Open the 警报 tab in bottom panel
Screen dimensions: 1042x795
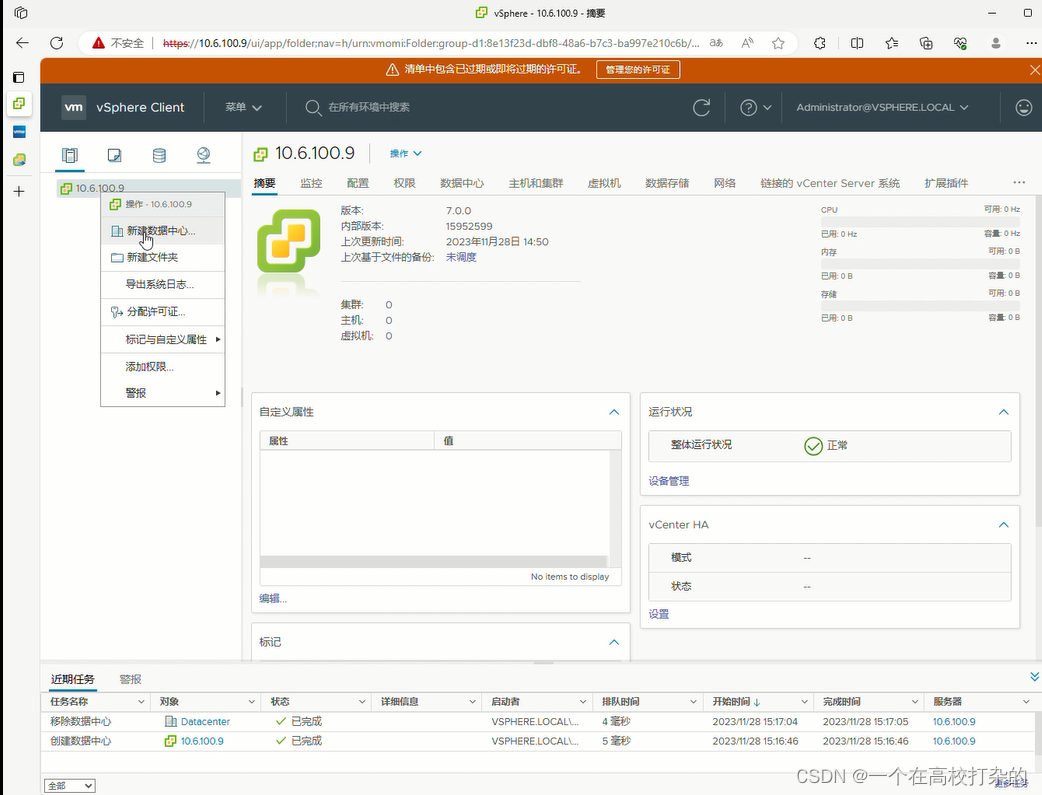tap(130, 679)
